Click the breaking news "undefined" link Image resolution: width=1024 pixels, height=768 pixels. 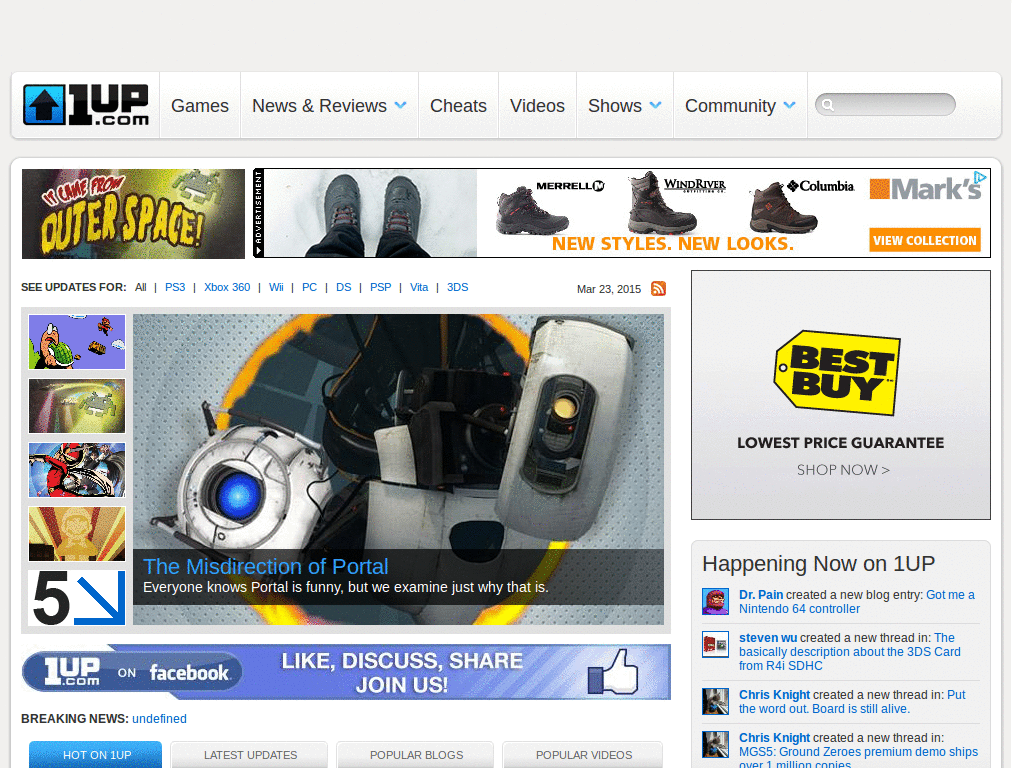159,719
